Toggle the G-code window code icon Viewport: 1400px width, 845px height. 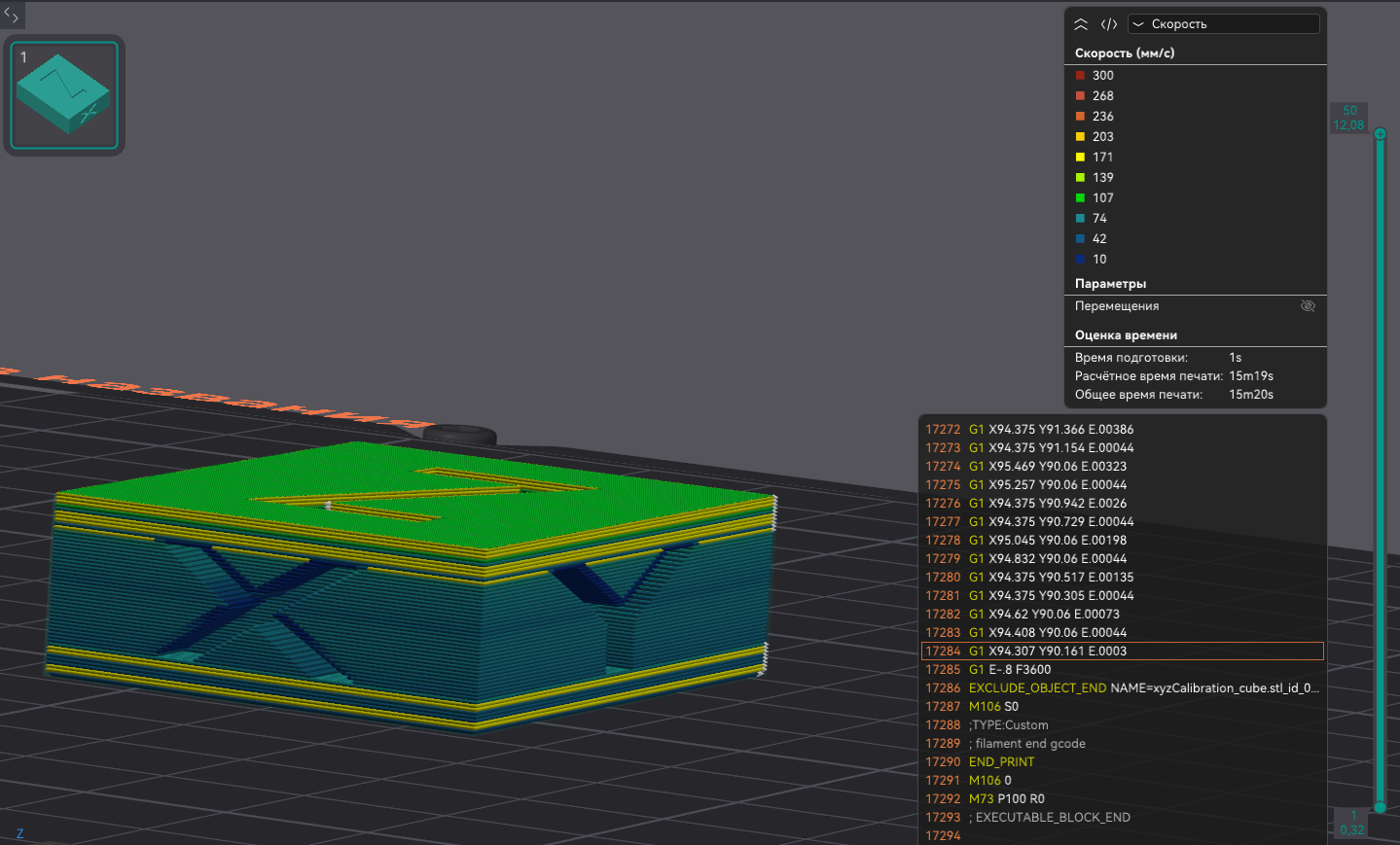coord(1109,24)
